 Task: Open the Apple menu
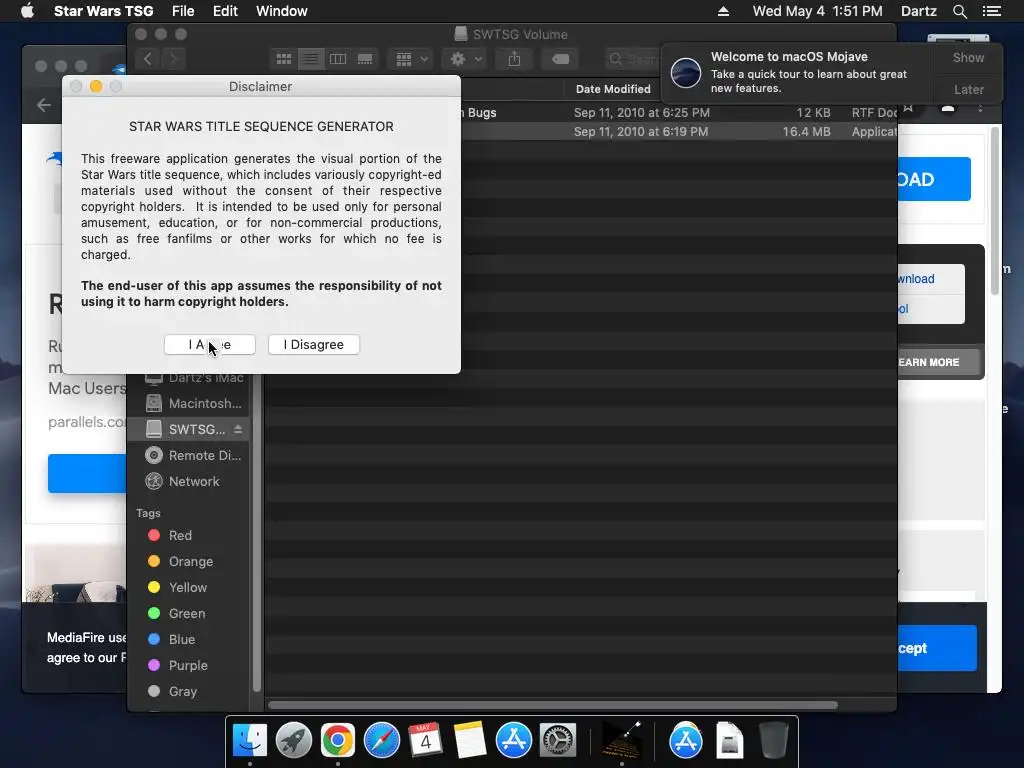tap(27, 11)
